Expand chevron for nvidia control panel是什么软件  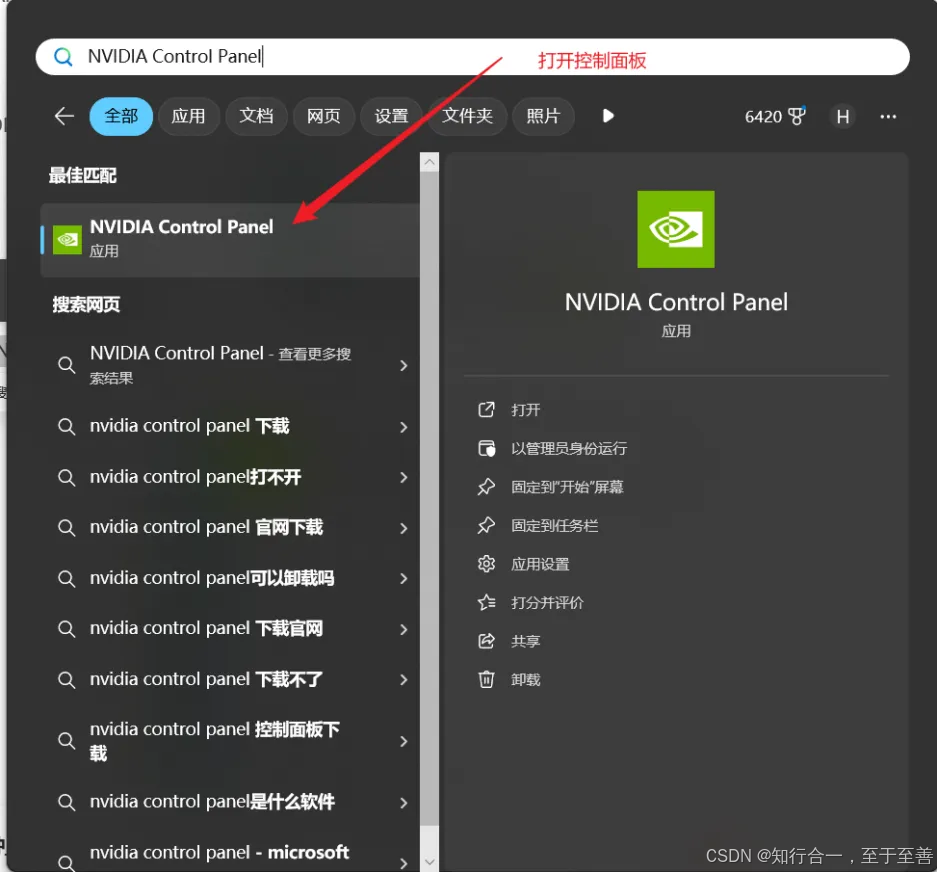[404, 802]
